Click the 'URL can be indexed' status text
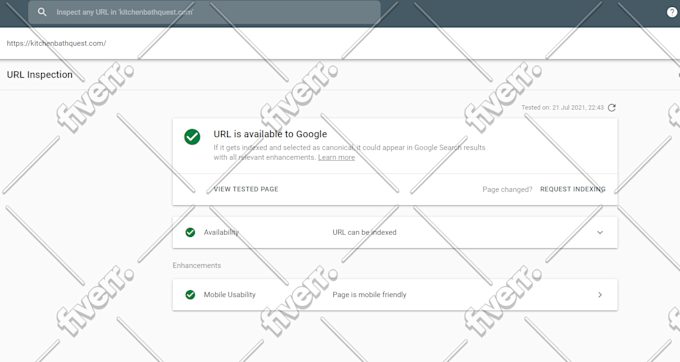The height and width of the screenshot is (362, 680). [364, 232]
